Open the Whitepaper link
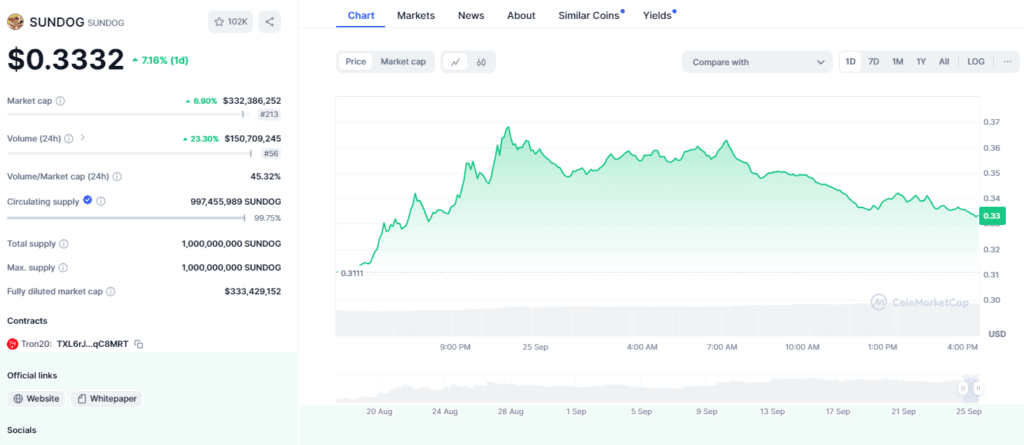1024x445 pixels. pos(106,399)
